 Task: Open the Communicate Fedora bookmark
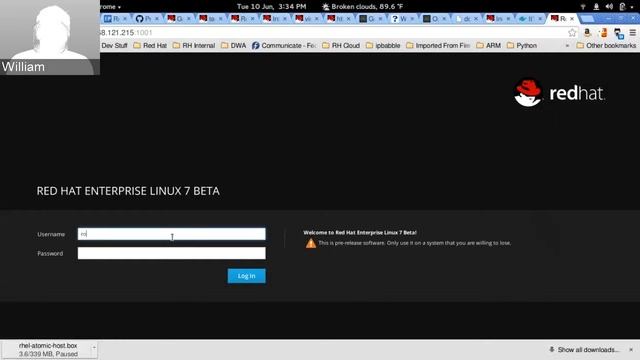pyautogui.click(x=284, y=45)
